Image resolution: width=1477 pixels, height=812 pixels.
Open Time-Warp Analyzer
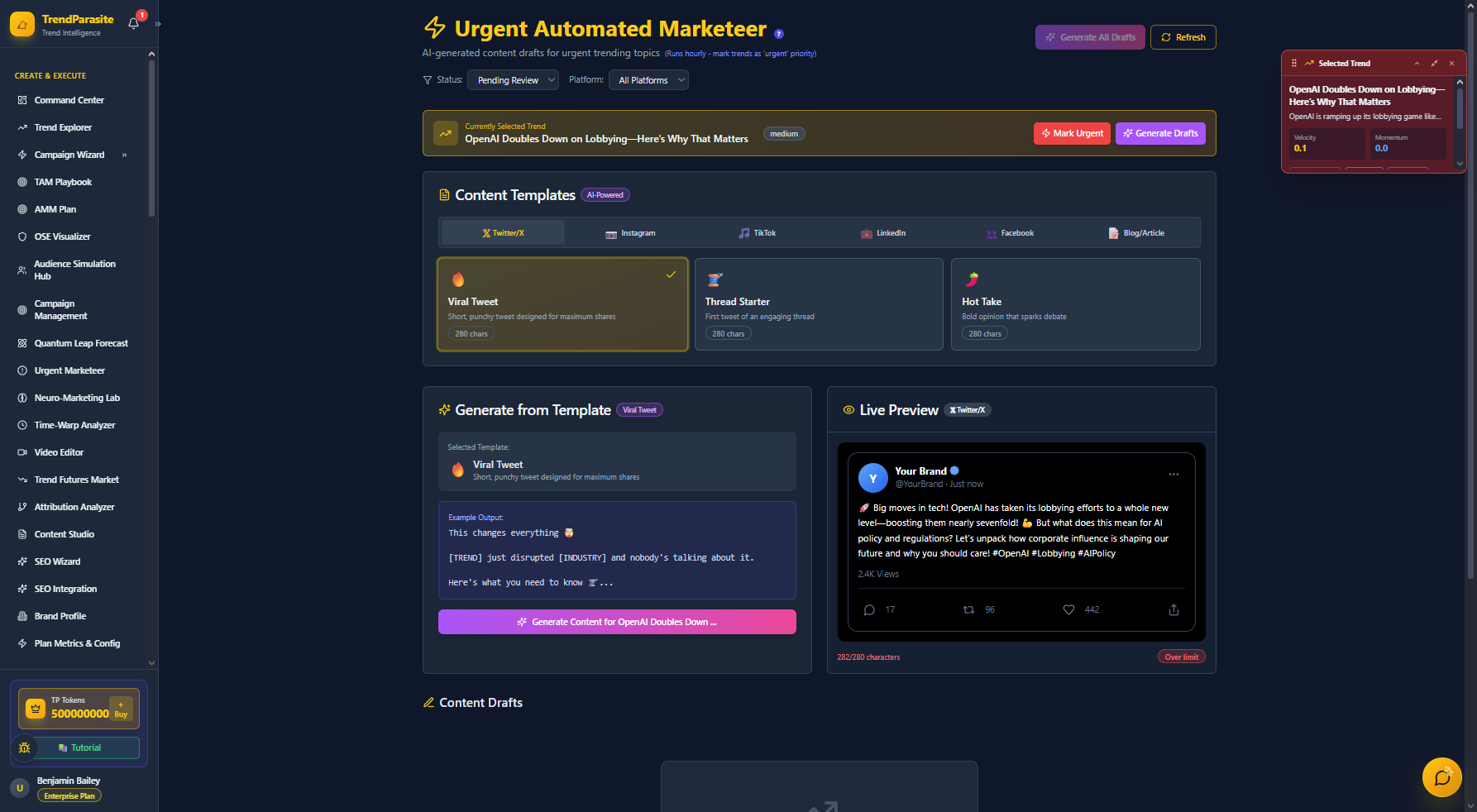click(x=73, y=425)
